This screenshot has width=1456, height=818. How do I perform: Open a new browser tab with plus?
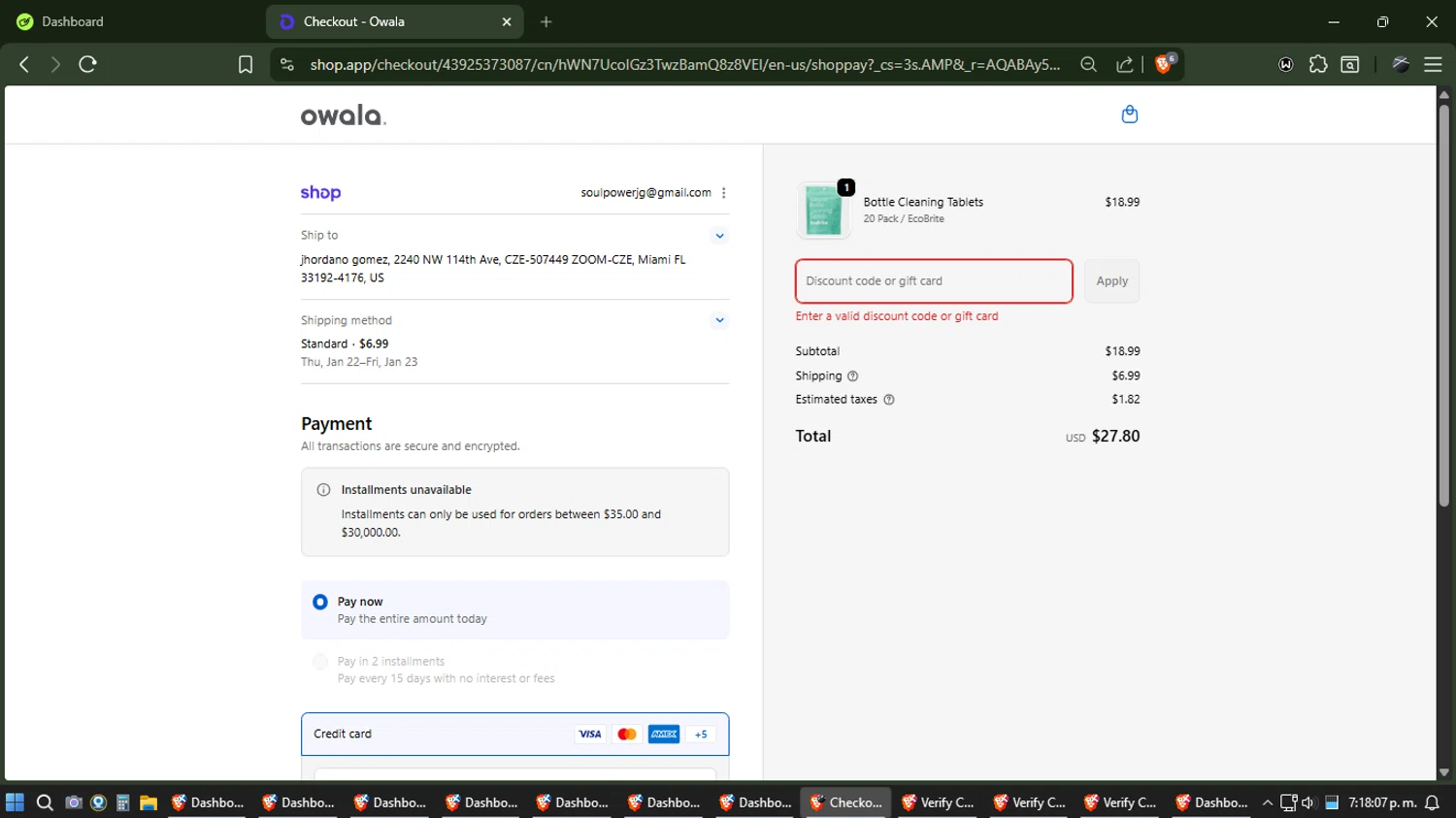point(546,21)
